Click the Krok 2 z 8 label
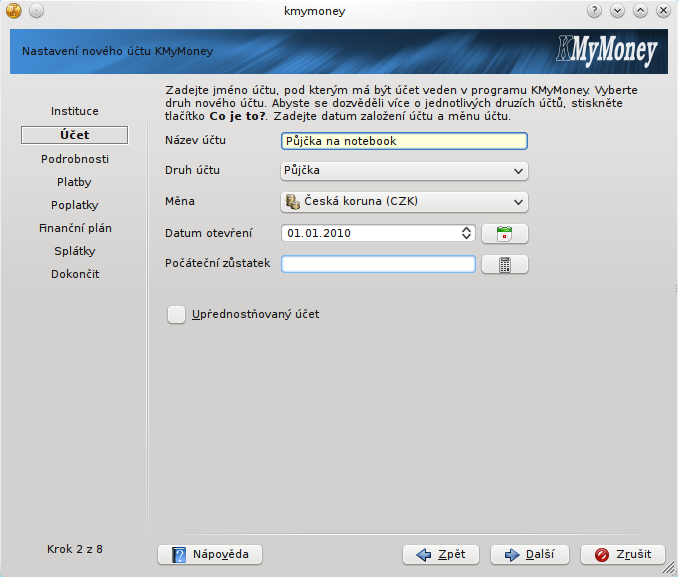The width and height of the screenshot is (678, 577). [x=75, y=549]
